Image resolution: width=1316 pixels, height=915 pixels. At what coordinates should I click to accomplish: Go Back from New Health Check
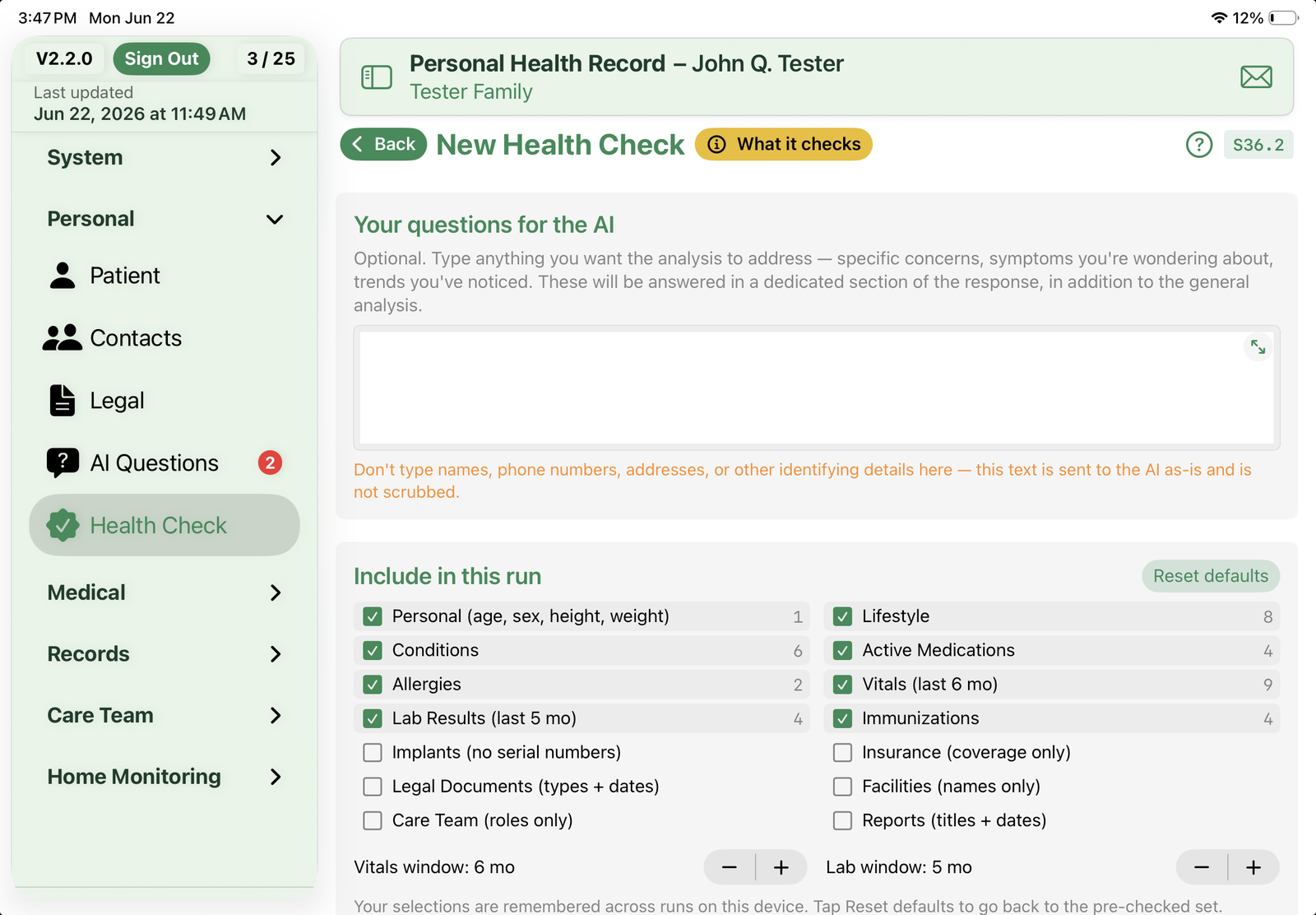click(383, 144)
